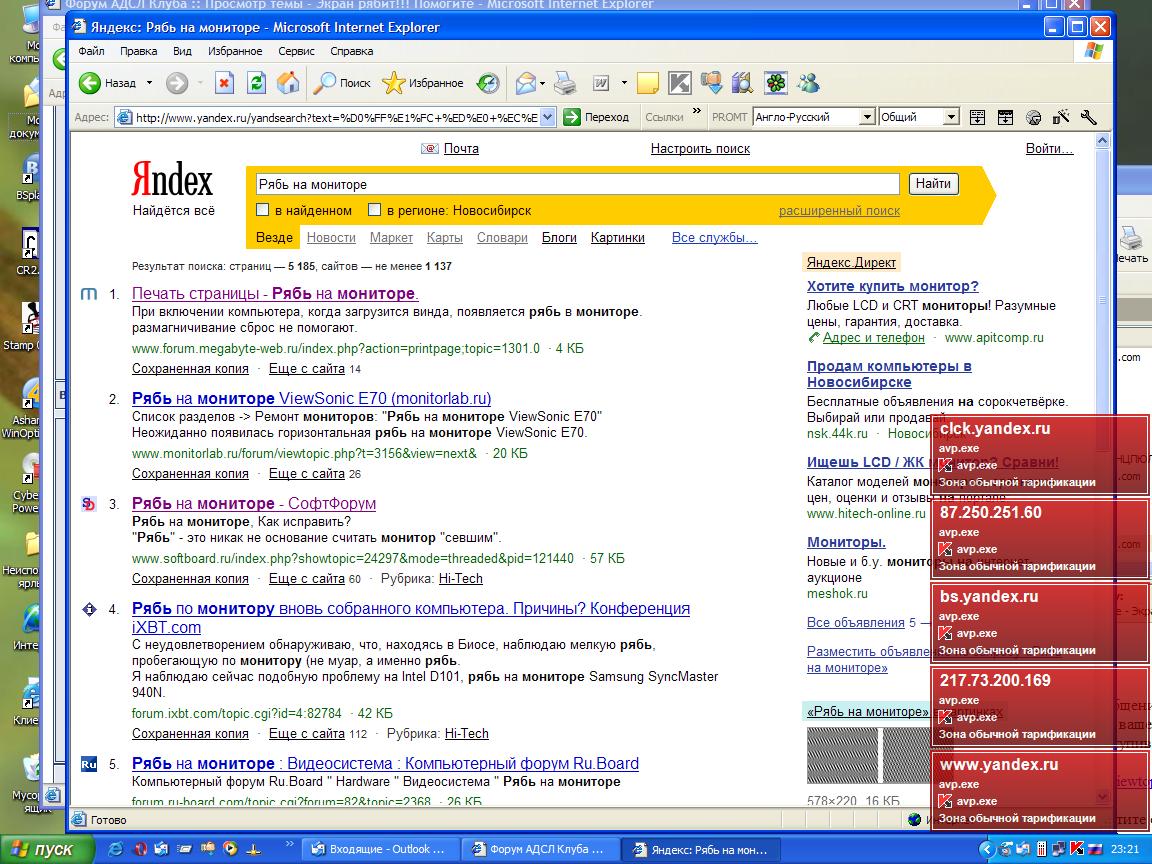This screenshot has height=864, width=1152.
Task: Open result 'Рябь на мониторе - СофтФорум'
Action: (x=254, y=504)
